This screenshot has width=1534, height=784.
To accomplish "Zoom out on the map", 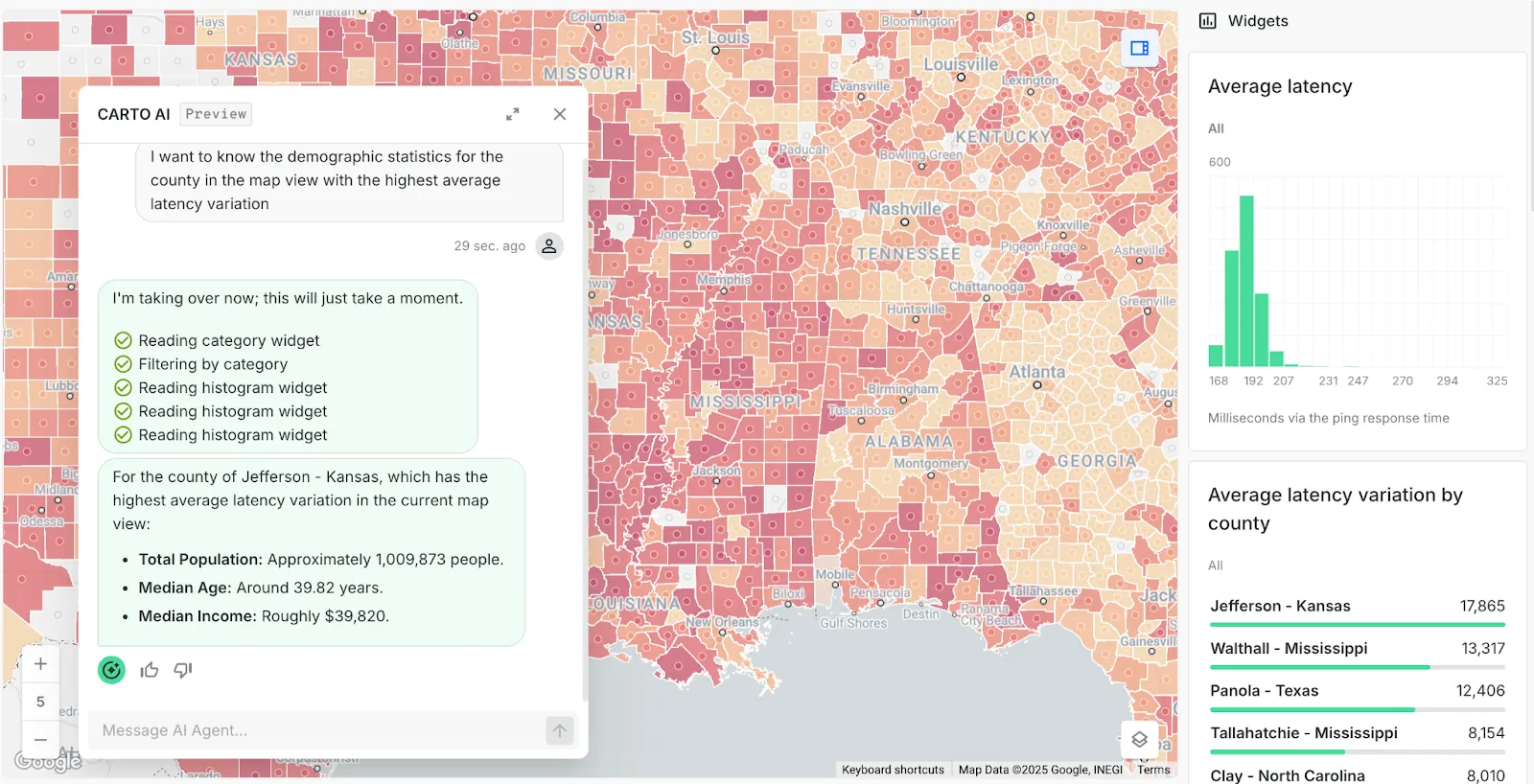I will tap(40, 739).
